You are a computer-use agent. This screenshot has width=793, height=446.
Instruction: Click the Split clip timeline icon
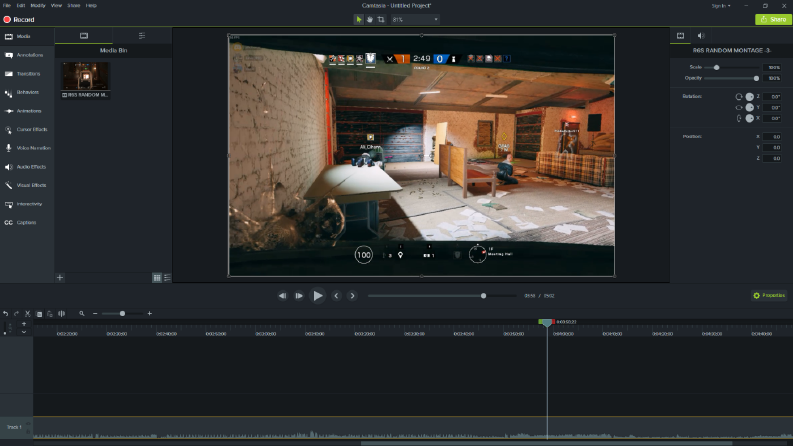[61, 314]
